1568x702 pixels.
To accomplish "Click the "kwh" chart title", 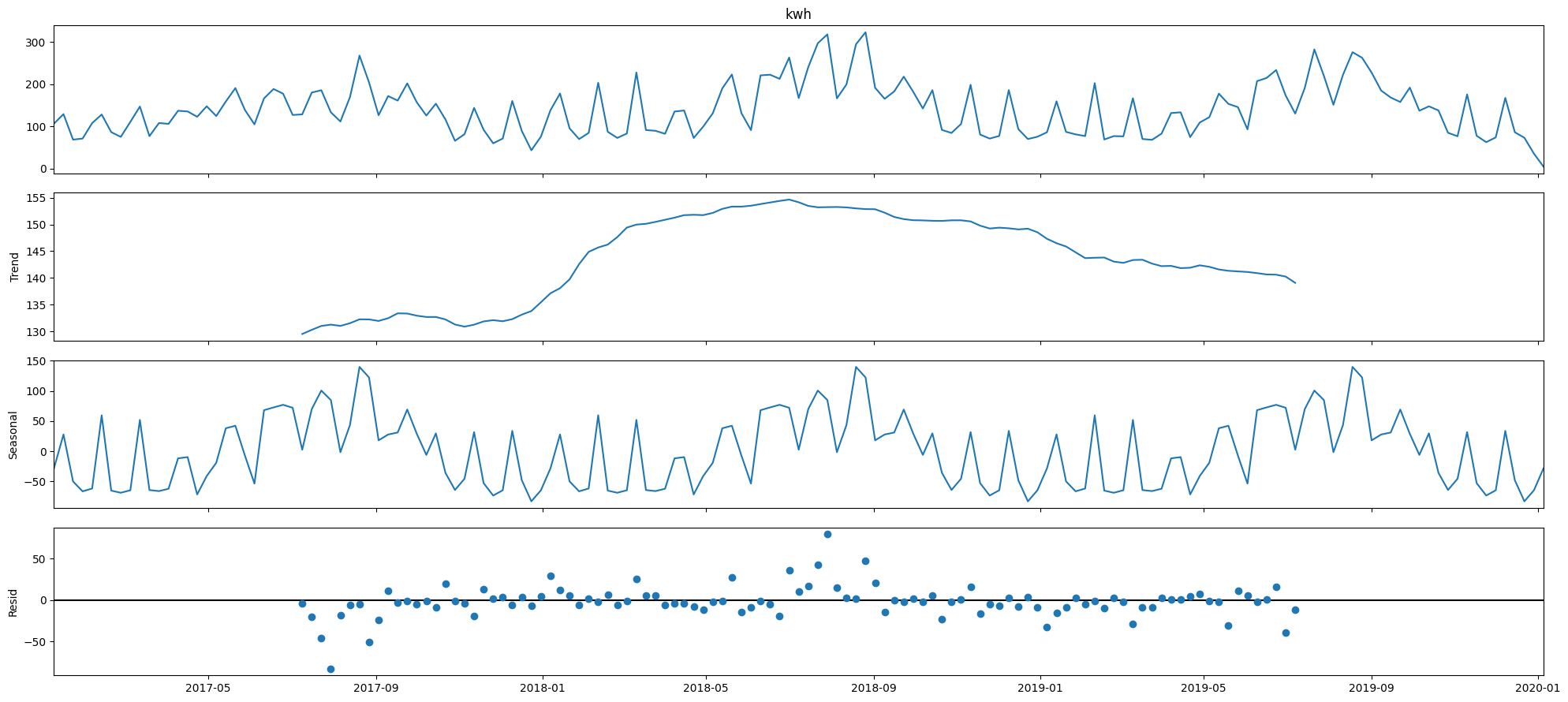I will [798, 14].
